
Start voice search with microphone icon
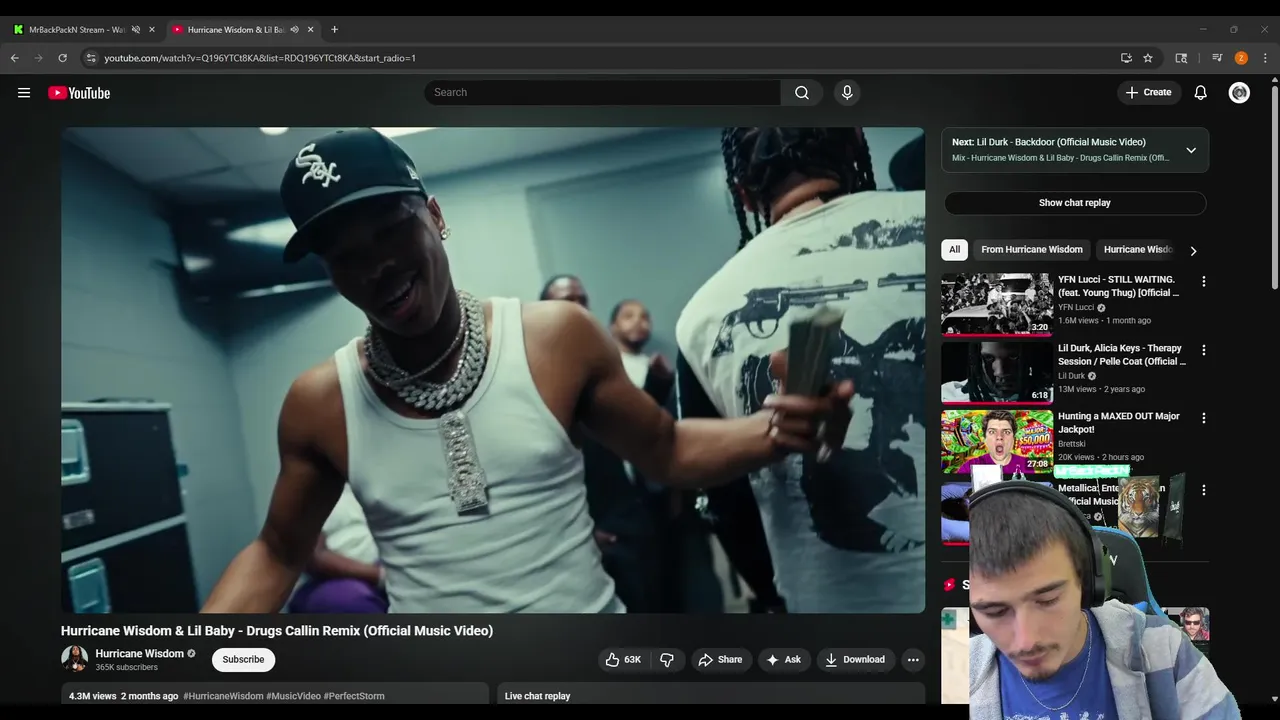[847, 92]
